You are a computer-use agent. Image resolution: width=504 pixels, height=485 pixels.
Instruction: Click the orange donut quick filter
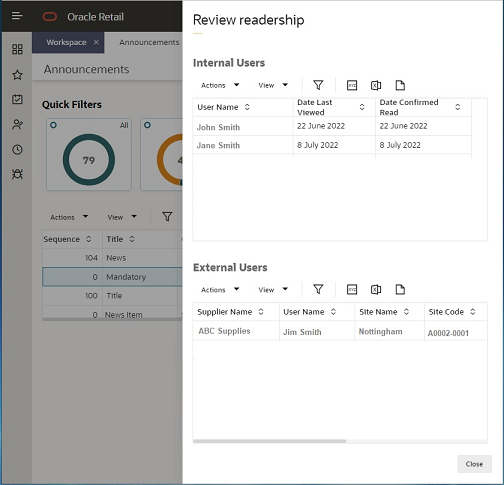point(170,160)
